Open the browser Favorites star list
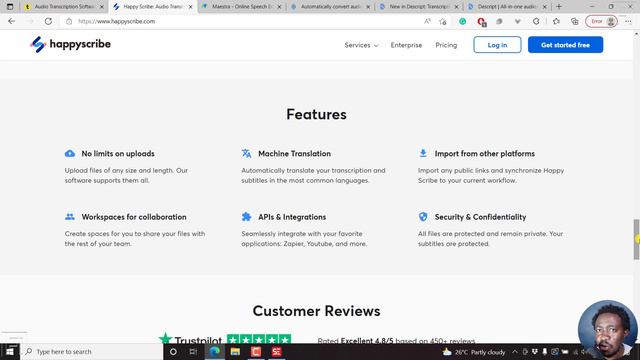Screen dimensions: 640x360 click(x=556, y=21)
